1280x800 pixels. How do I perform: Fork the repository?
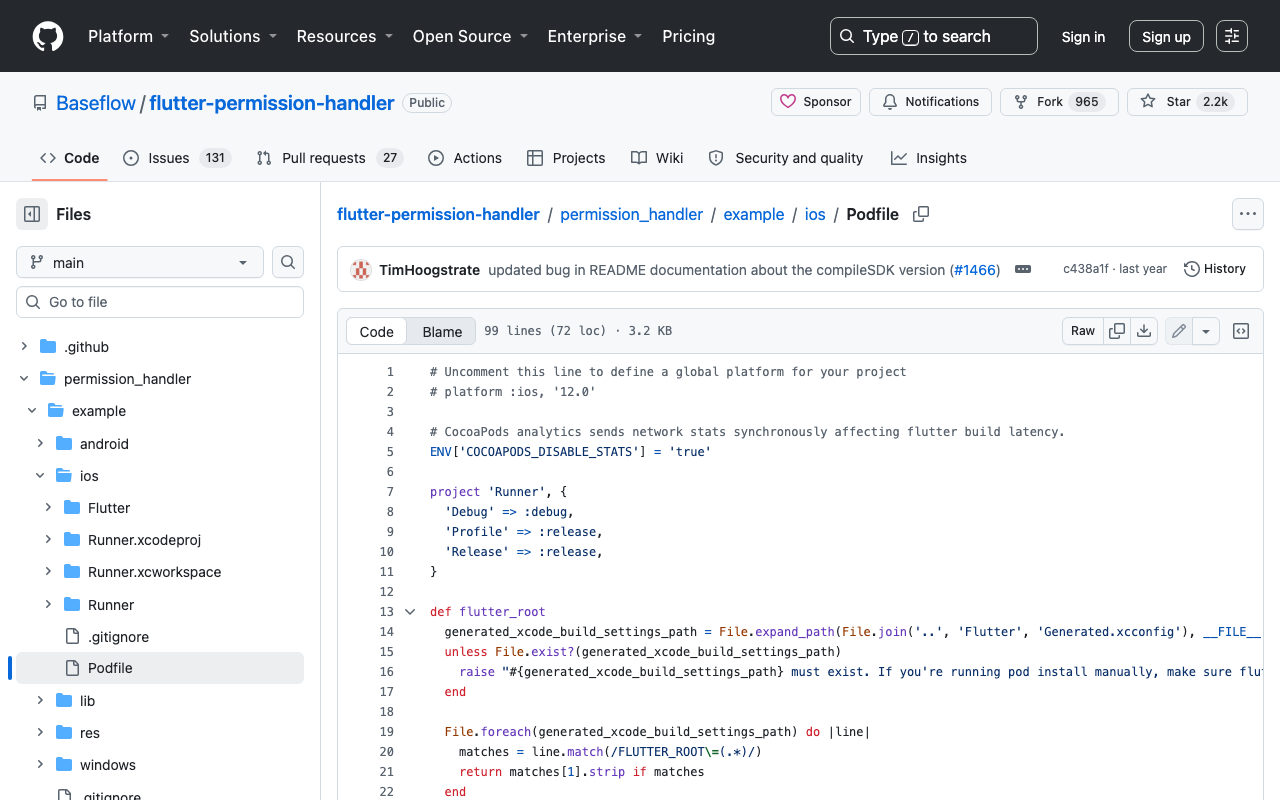(x=1059, y=102)
